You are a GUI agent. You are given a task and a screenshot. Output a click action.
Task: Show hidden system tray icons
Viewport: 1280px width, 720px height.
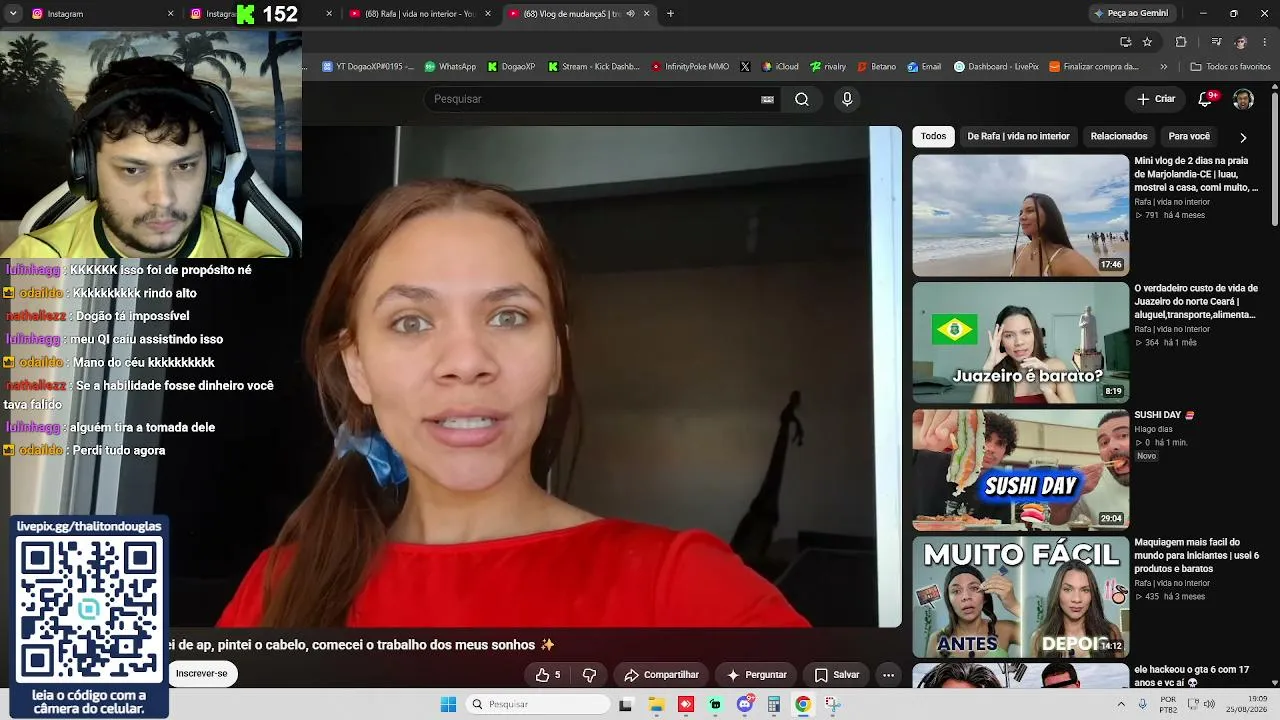pos(1121,704)
